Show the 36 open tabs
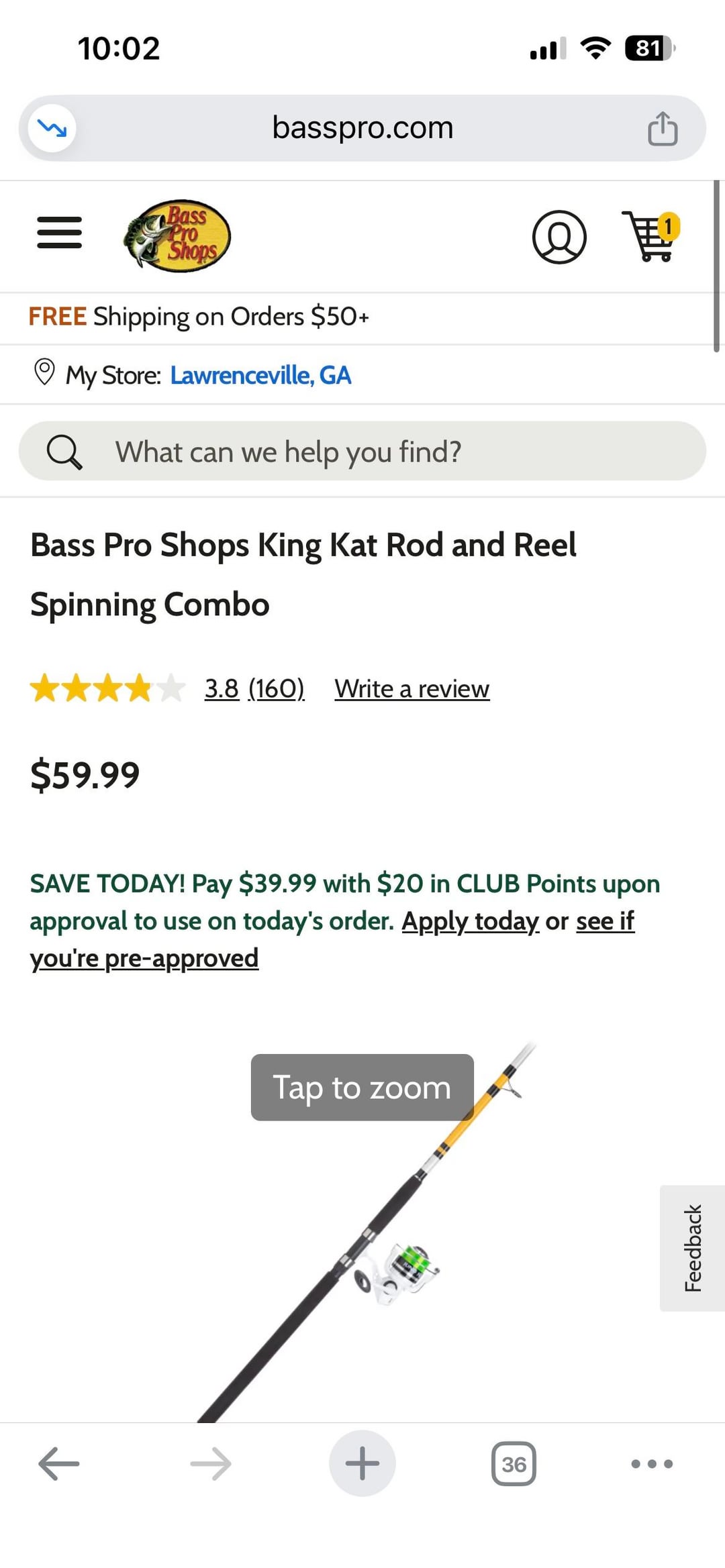This screenshot has height=1568, width=725. coord(514,1463)
